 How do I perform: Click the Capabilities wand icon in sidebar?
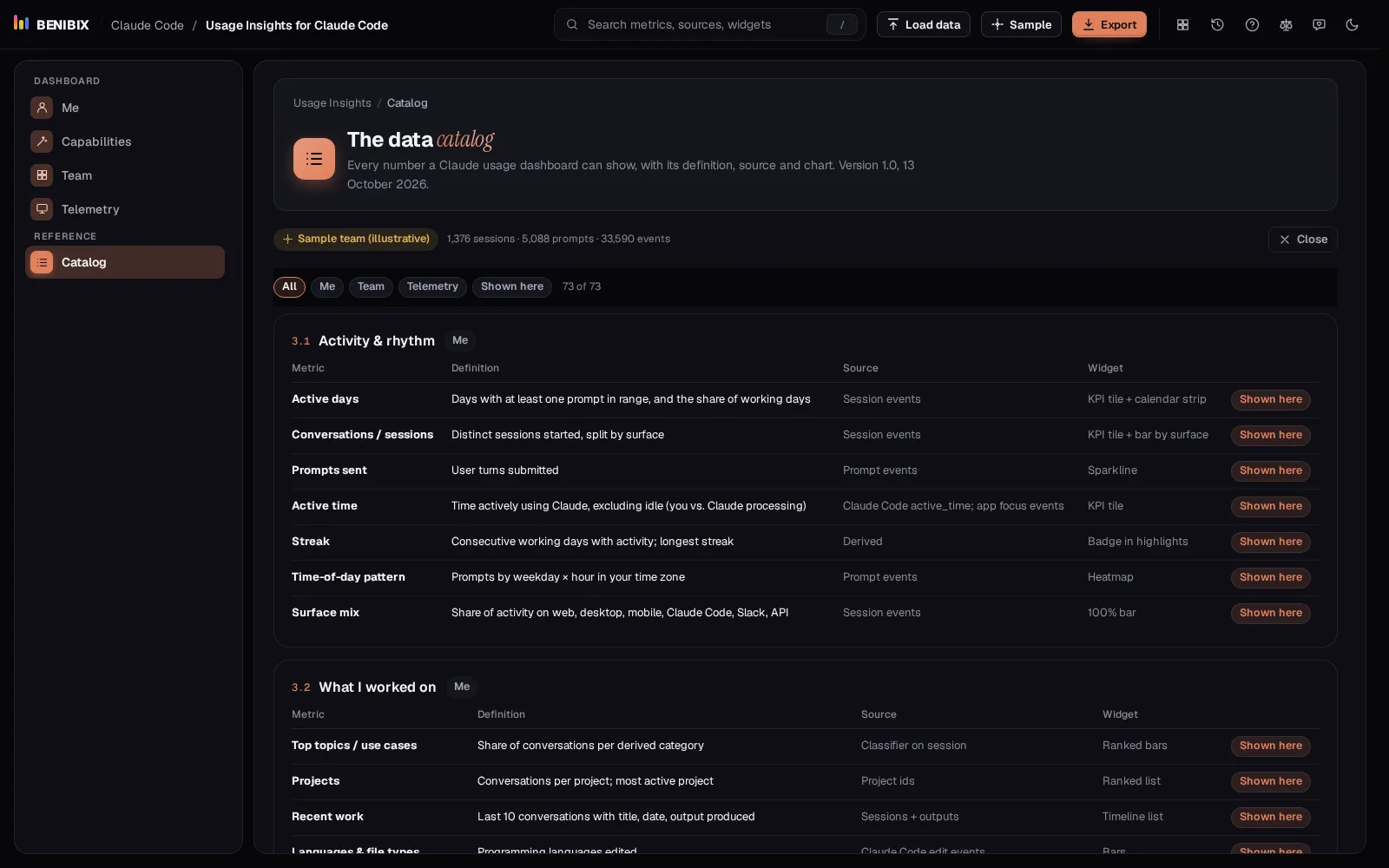coord(42,141)
